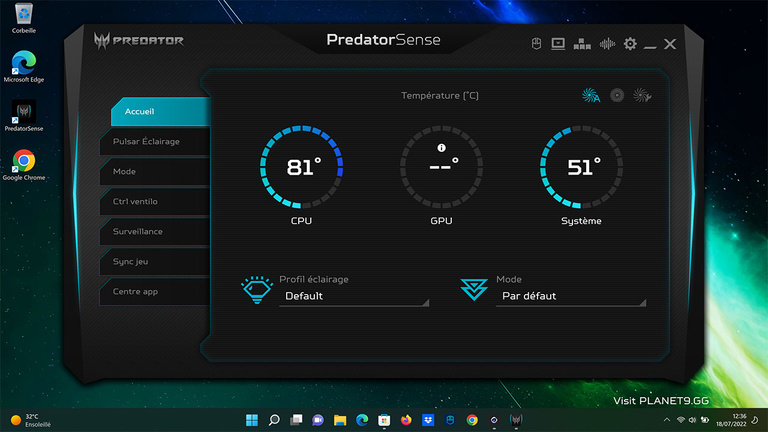Screen dimensions: 768x432
Task: Open Microsoft Store from taskbar
Action: pyautogui.click(x=384, y=420)
